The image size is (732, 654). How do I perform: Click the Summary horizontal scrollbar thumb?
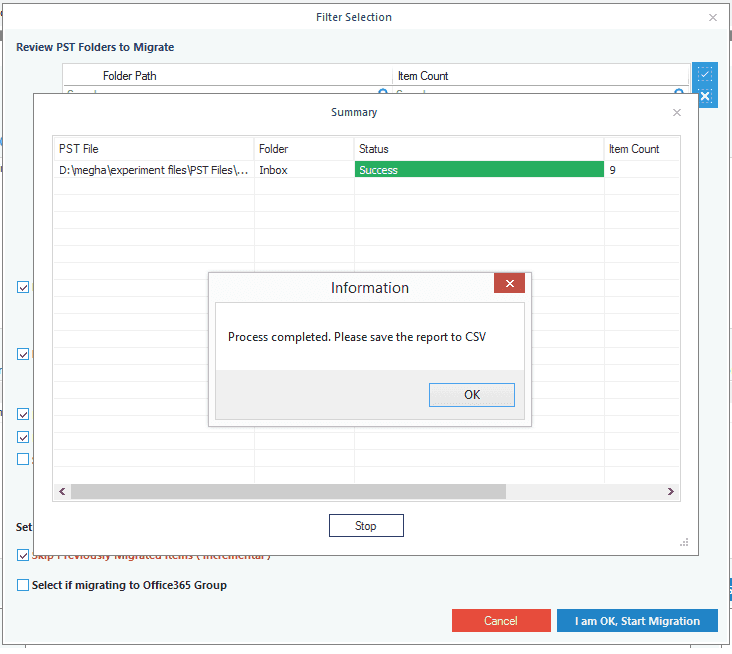tap(288, 491)
